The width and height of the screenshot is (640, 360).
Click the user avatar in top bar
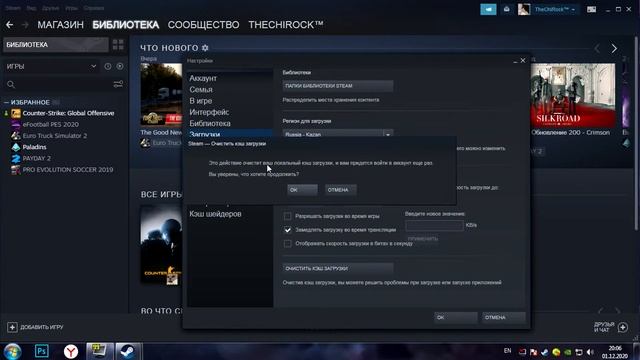pos(524,9)
